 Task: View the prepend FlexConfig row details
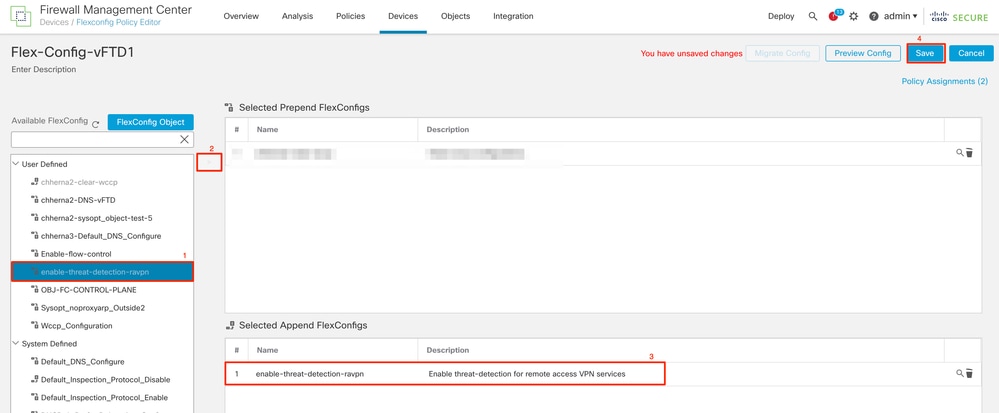point(959,153)
